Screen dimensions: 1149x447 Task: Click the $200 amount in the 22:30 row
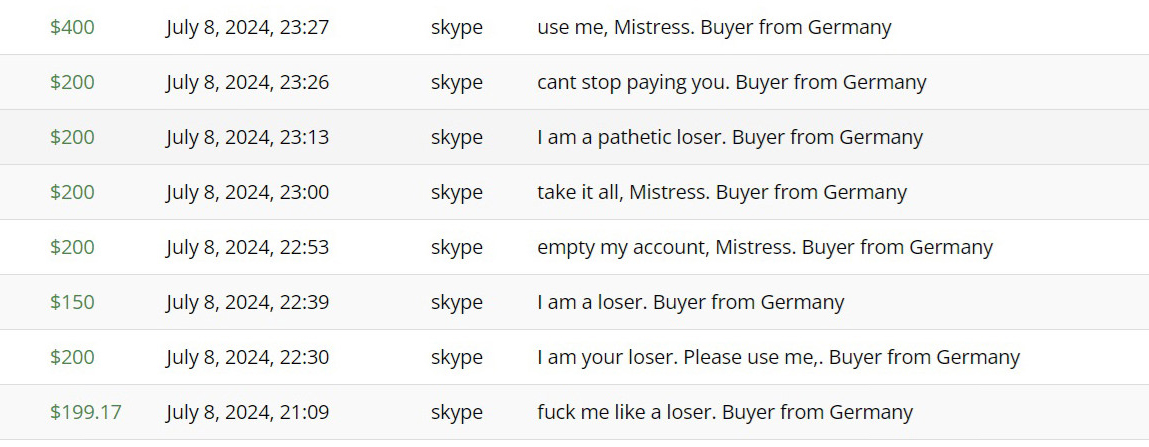point(72,358)
